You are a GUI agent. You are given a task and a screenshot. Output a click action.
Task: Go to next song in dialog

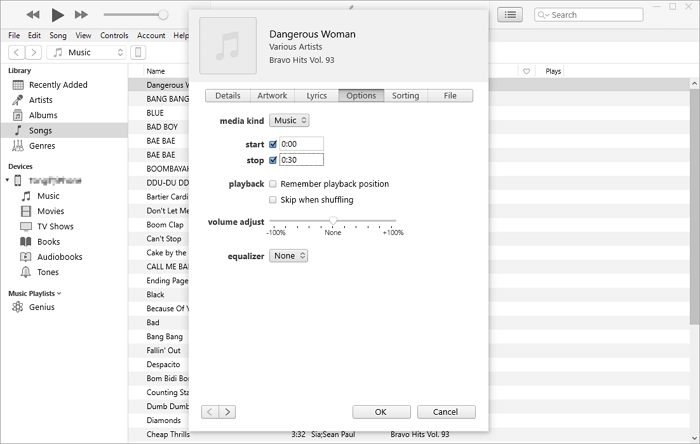click(x=227, y=412)
